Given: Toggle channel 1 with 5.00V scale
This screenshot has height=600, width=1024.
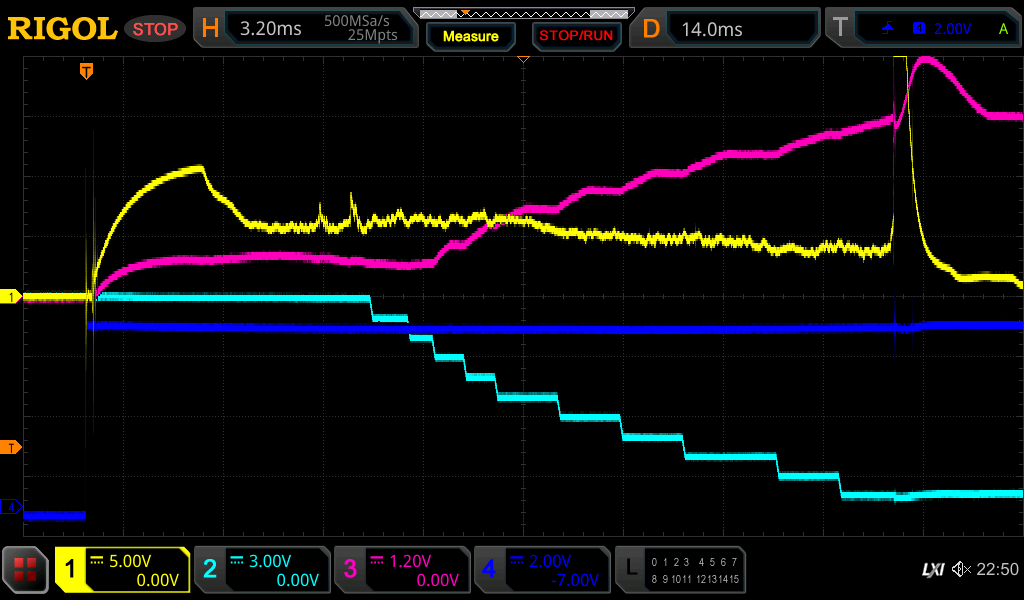Looking at the screenshot, I should (123, 569).
